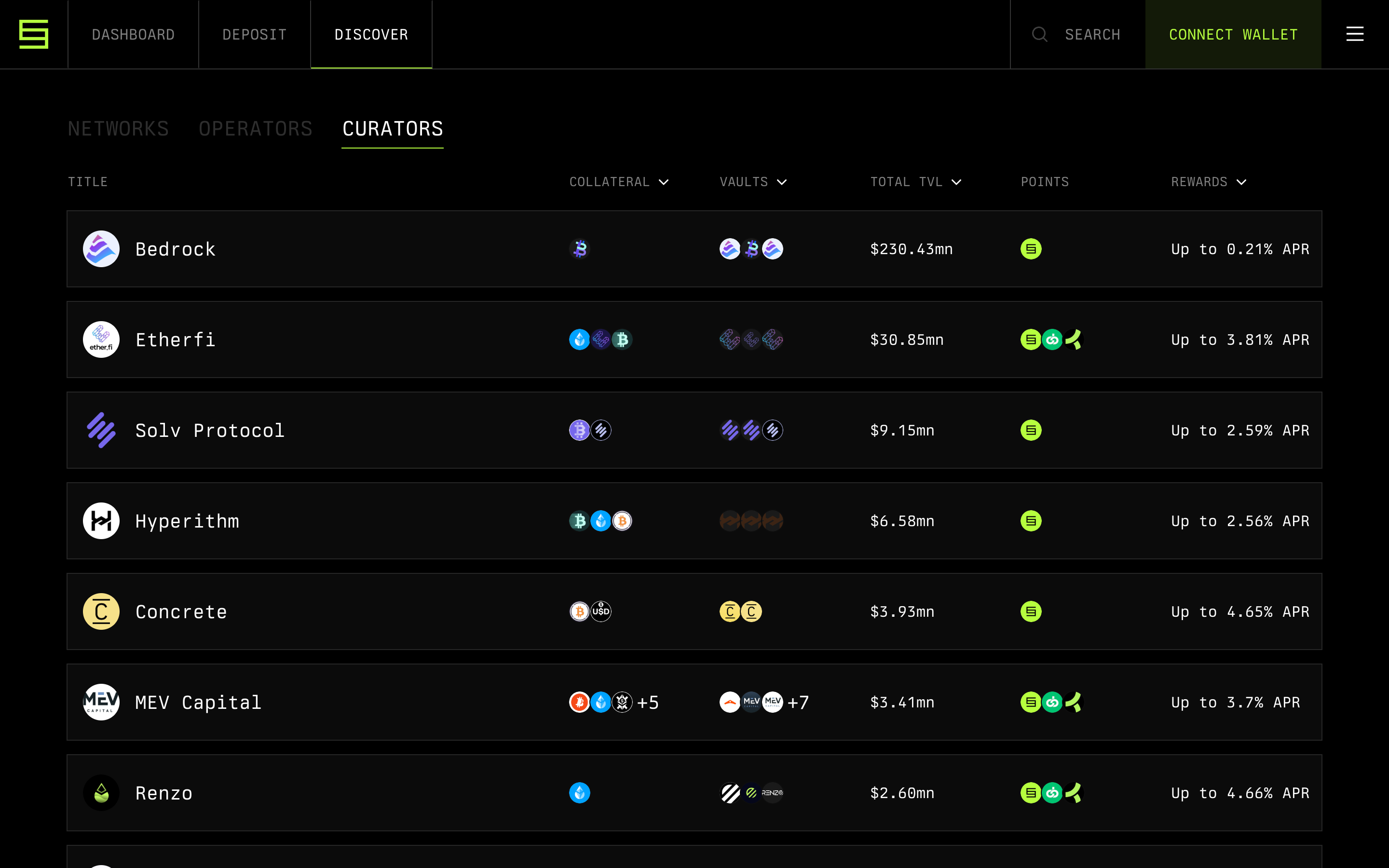This screenshot has width=1389, height=868.
Task: Click Renzo's $2.60mn TVL value
Action: (x=902, y=793)
